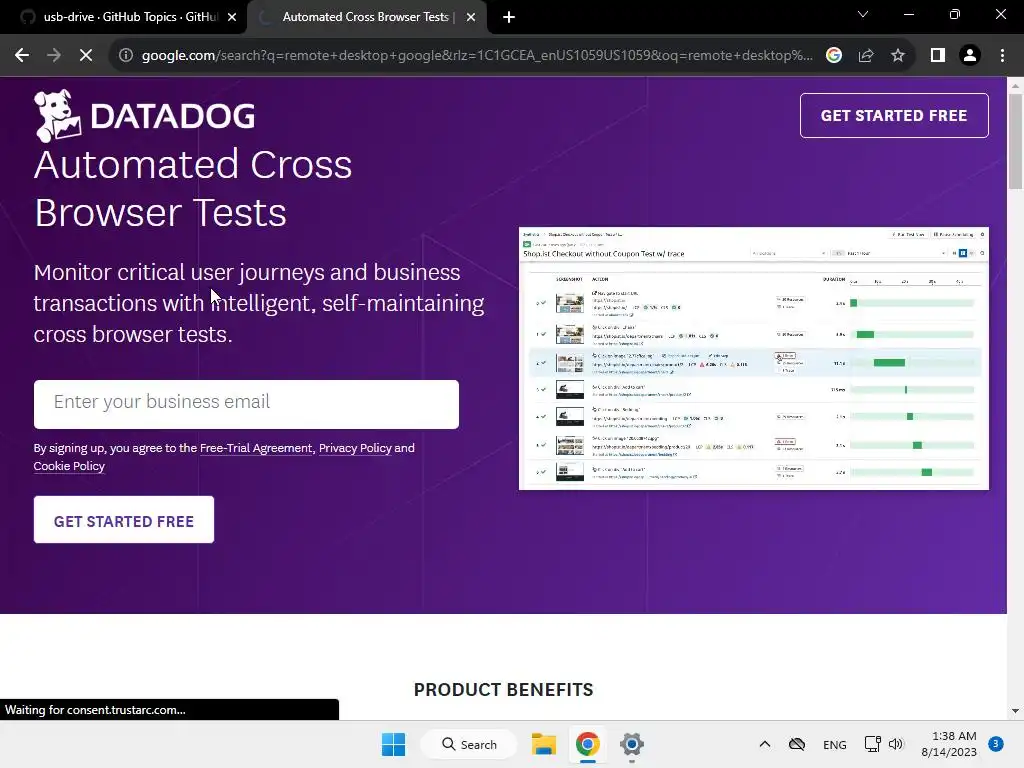Bookmark this tab with the star icon

pos(898,56)
